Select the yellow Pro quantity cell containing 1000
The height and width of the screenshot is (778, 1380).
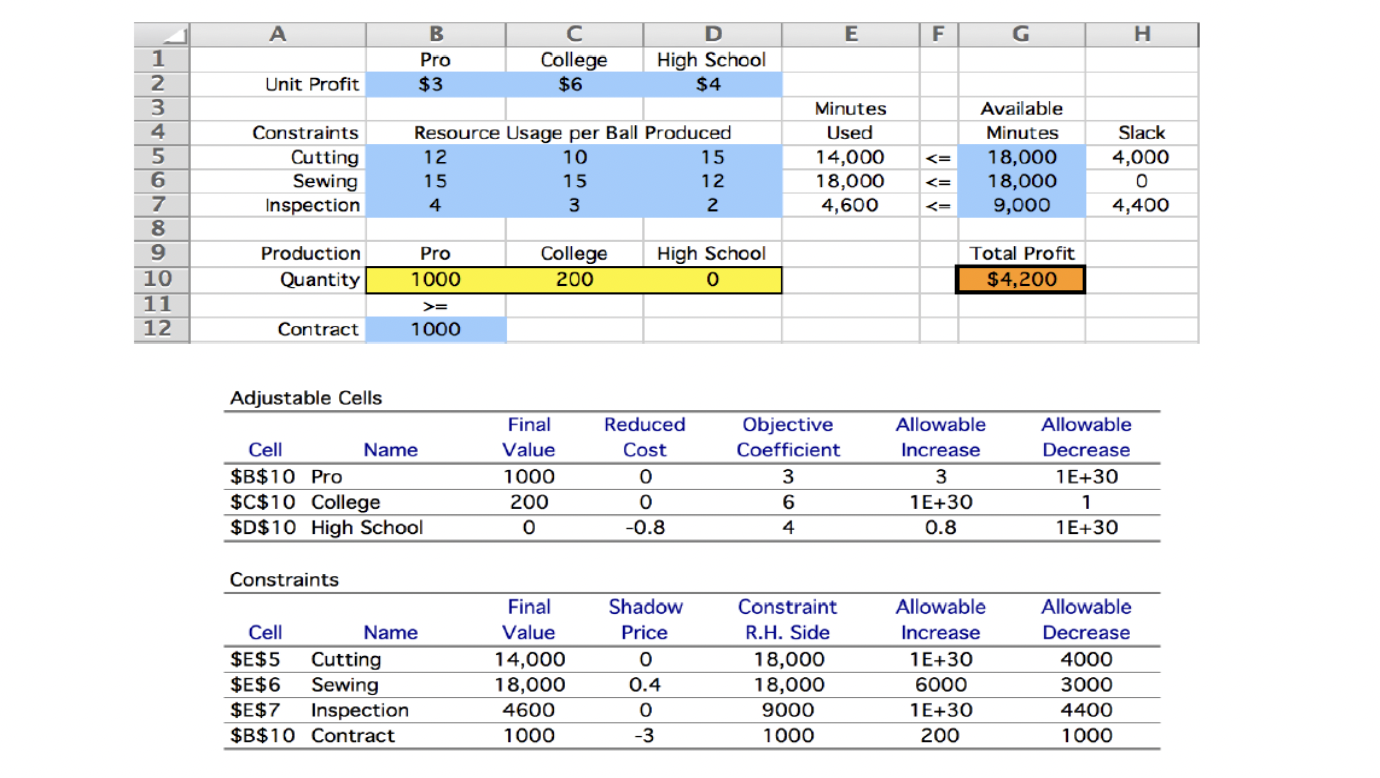pyautogui.click(x=436, y=279)
